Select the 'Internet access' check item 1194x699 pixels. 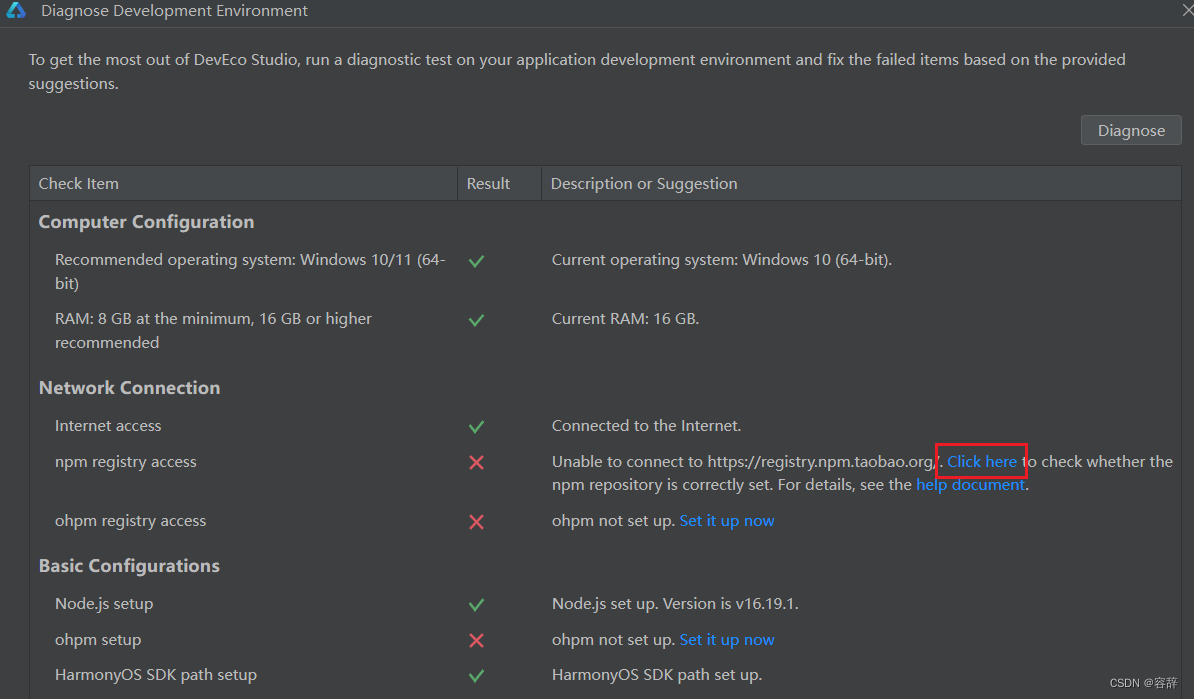108,426
